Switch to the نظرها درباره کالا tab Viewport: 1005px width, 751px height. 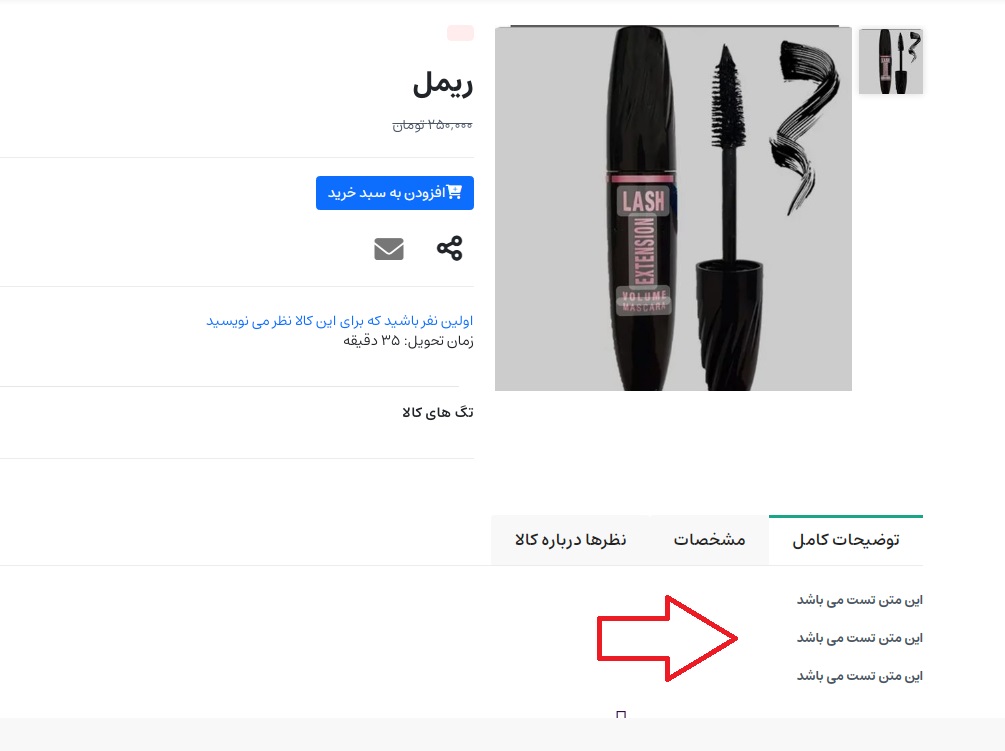(570, 540)
